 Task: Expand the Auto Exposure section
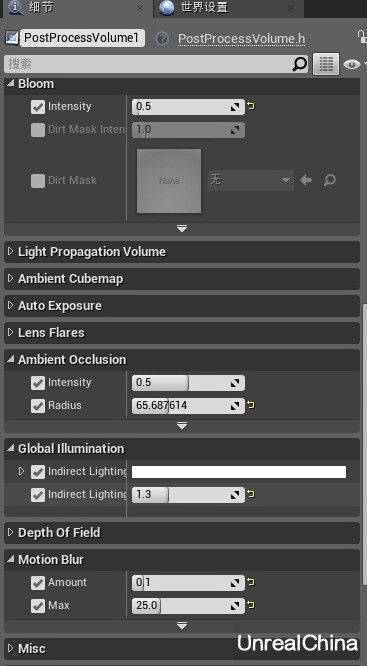11,306
